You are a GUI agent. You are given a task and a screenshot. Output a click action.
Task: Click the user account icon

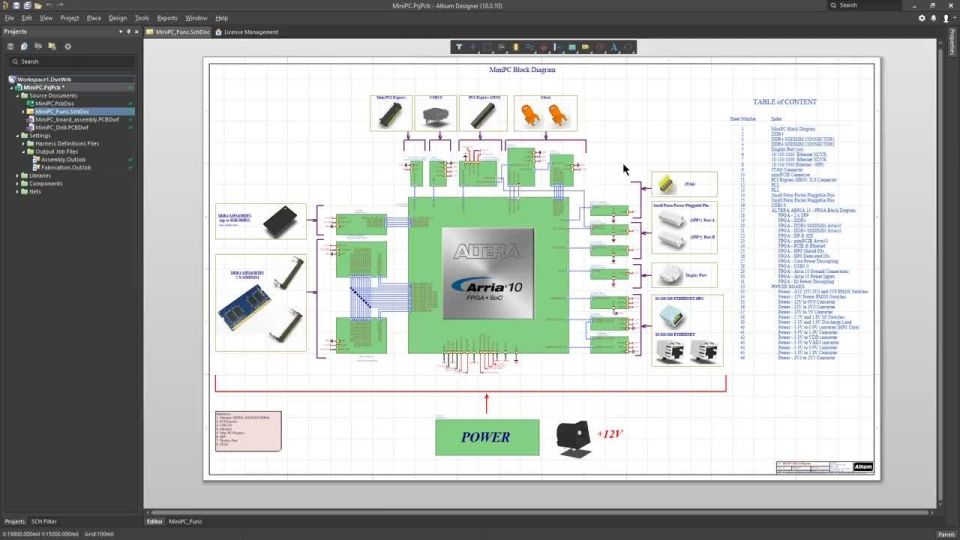click(946, 18)
